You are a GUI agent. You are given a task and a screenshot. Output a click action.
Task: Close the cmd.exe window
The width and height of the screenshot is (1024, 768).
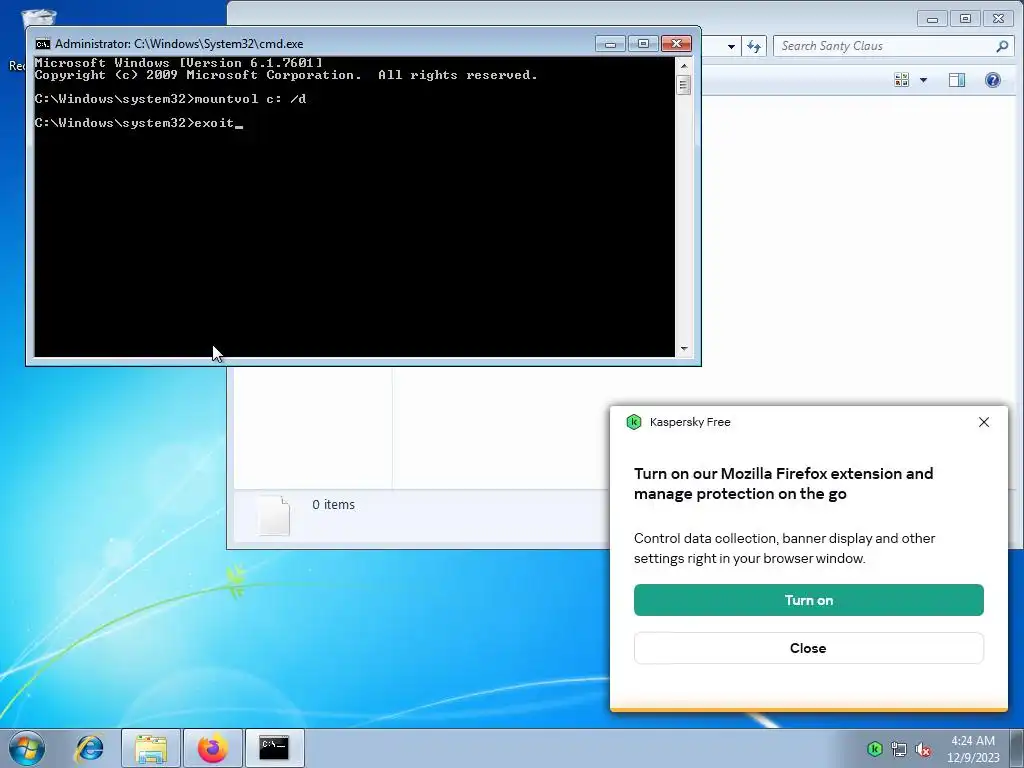(x=677, y=44)
